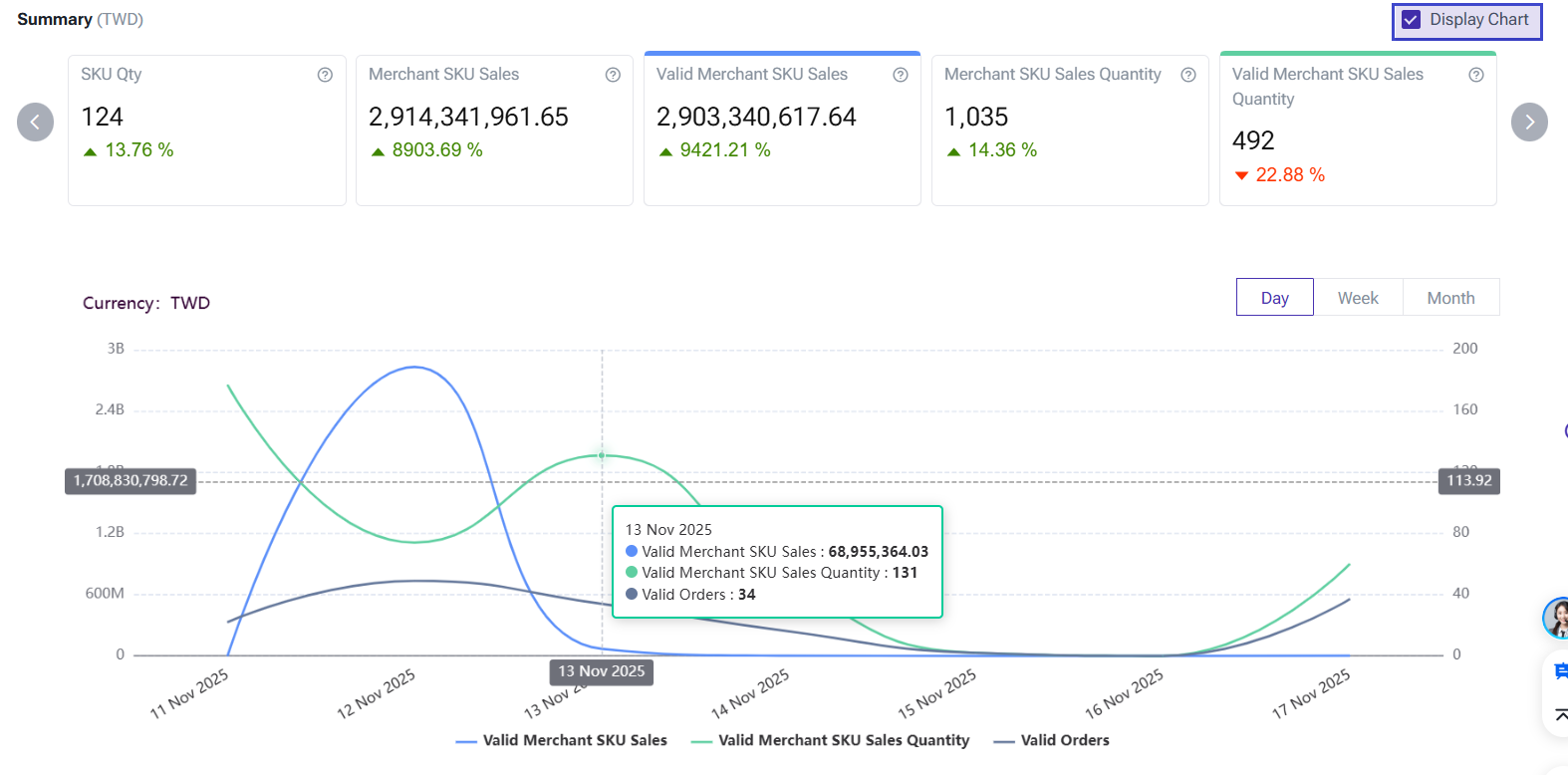
Task: Hide the Valid Orders legend series
Action: tap(1052, 740)
